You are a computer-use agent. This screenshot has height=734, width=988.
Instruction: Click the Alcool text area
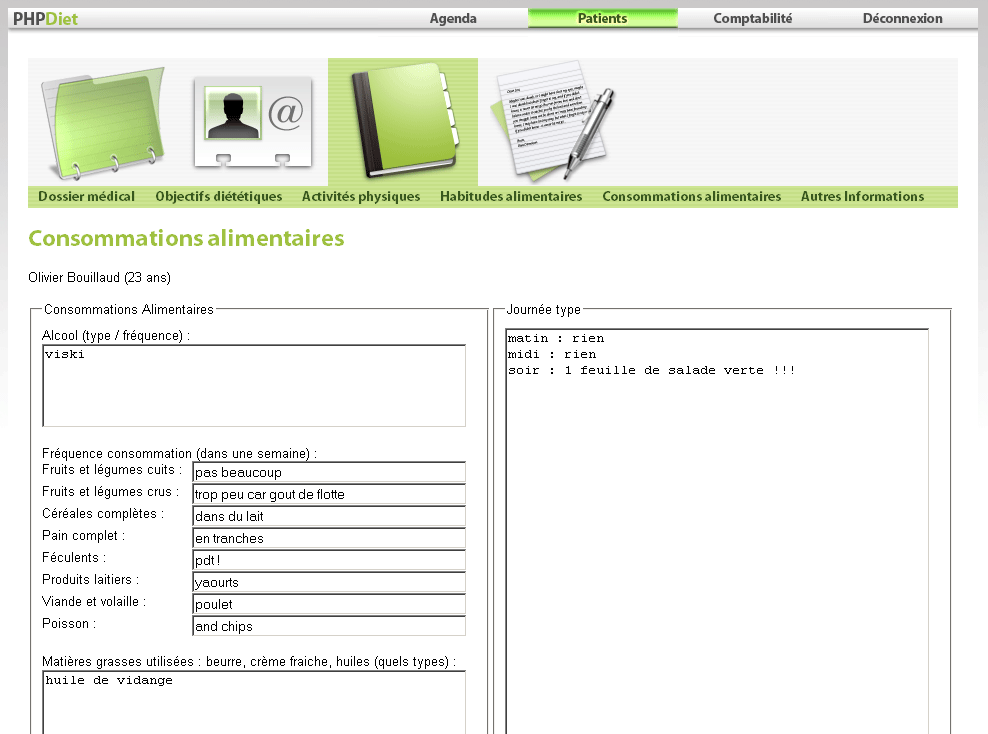click(x=254, y=386)
